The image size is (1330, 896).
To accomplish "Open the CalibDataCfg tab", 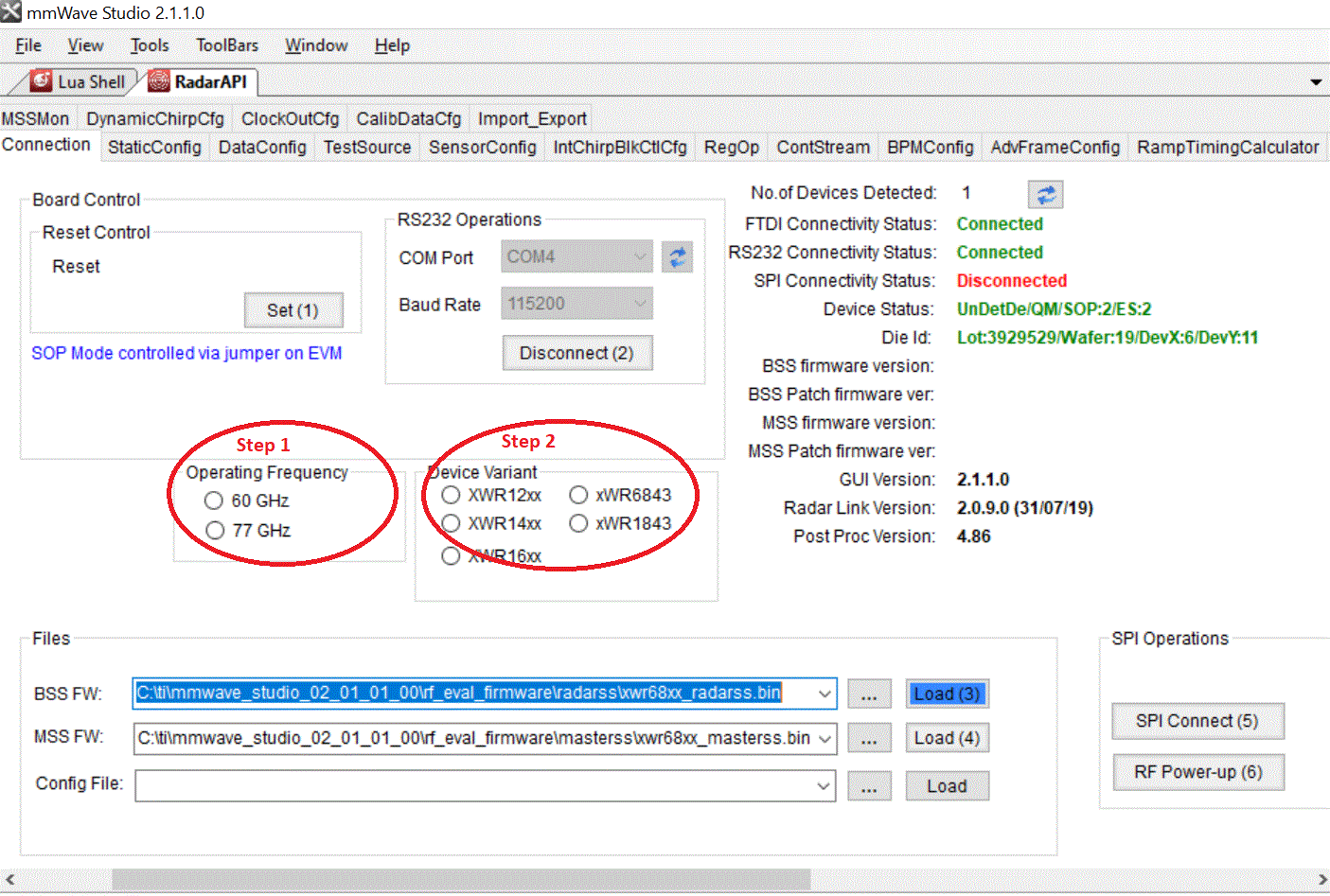I will 409,118.
